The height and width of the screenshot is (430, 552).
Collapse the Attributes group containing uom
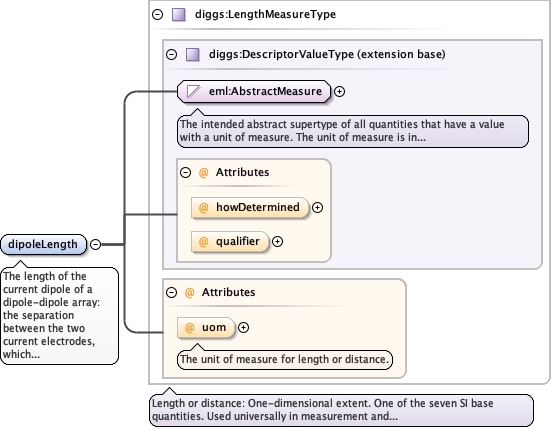tap(171, 292)
